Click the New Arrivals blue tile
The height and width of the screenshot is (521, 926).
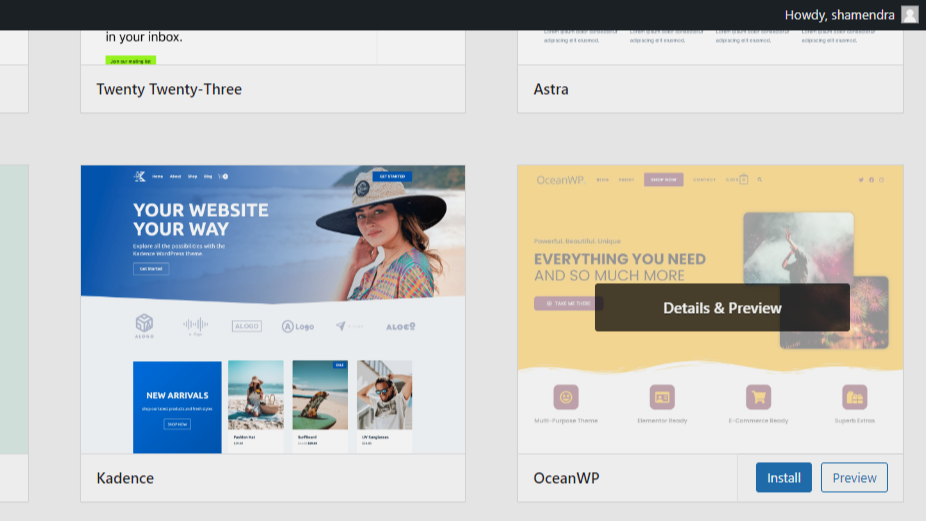pos(177,407)
